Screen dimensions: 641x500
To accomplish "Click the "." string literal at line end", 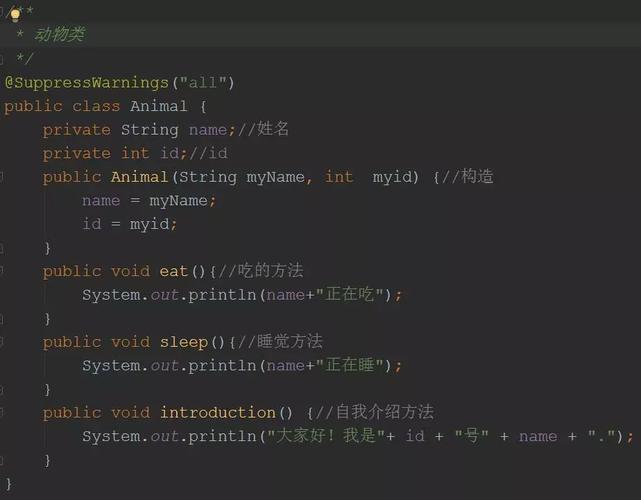I will point(601,436).
